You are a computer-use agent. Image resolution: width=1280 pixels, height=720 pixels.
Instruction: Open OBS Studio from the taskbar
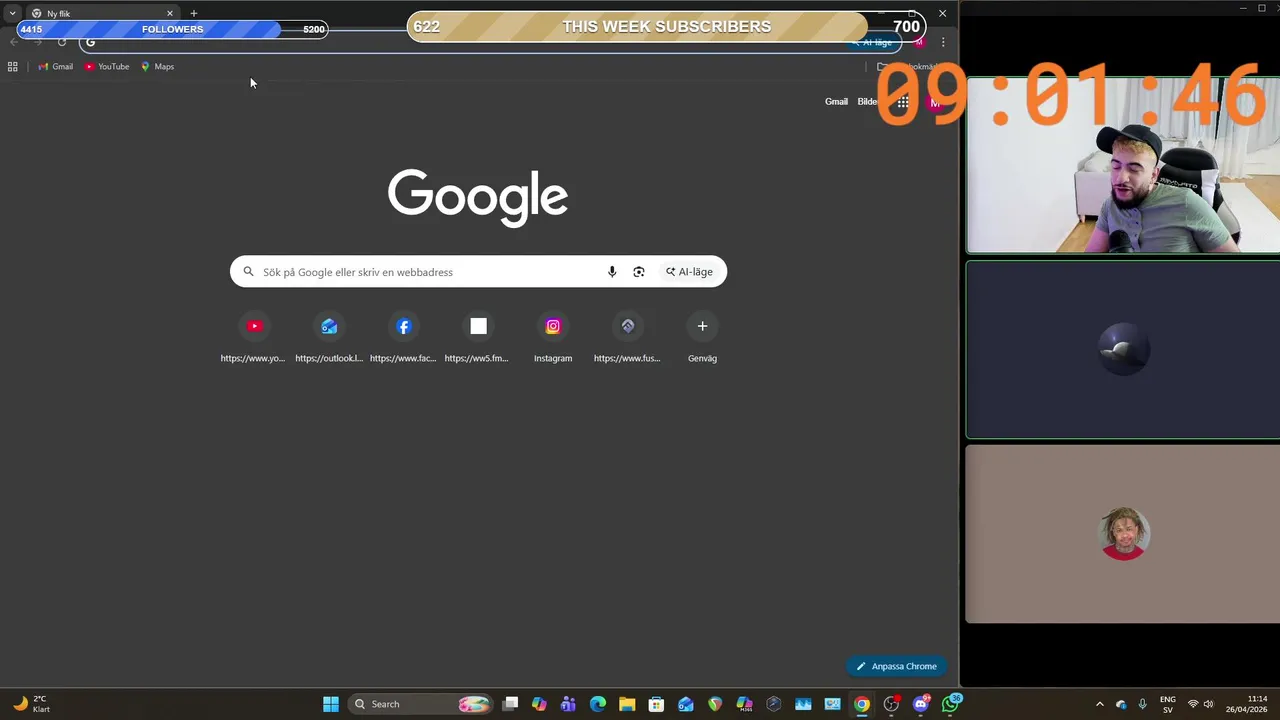point(891,704)
